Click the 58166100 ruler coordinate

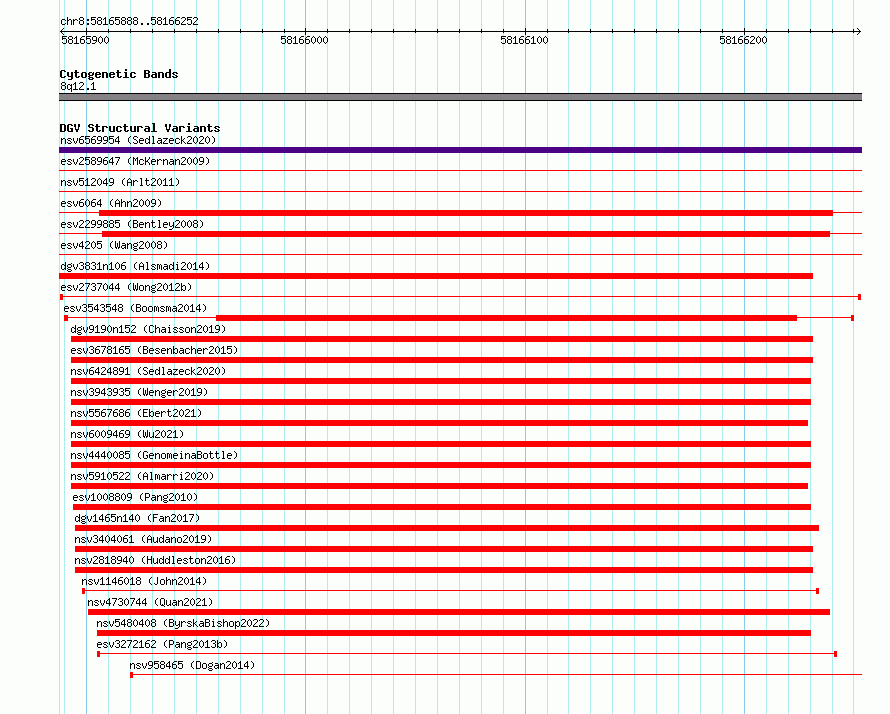tap(524, 40)
